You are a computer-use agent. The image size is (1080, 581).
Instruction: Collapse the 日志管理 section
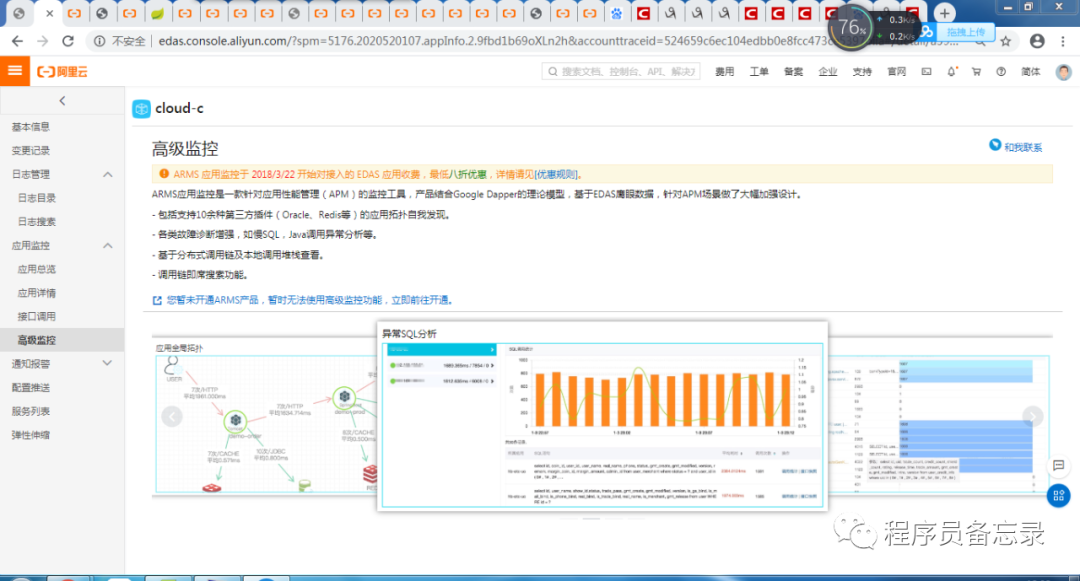pyautogui.click(x=107, y=174)
